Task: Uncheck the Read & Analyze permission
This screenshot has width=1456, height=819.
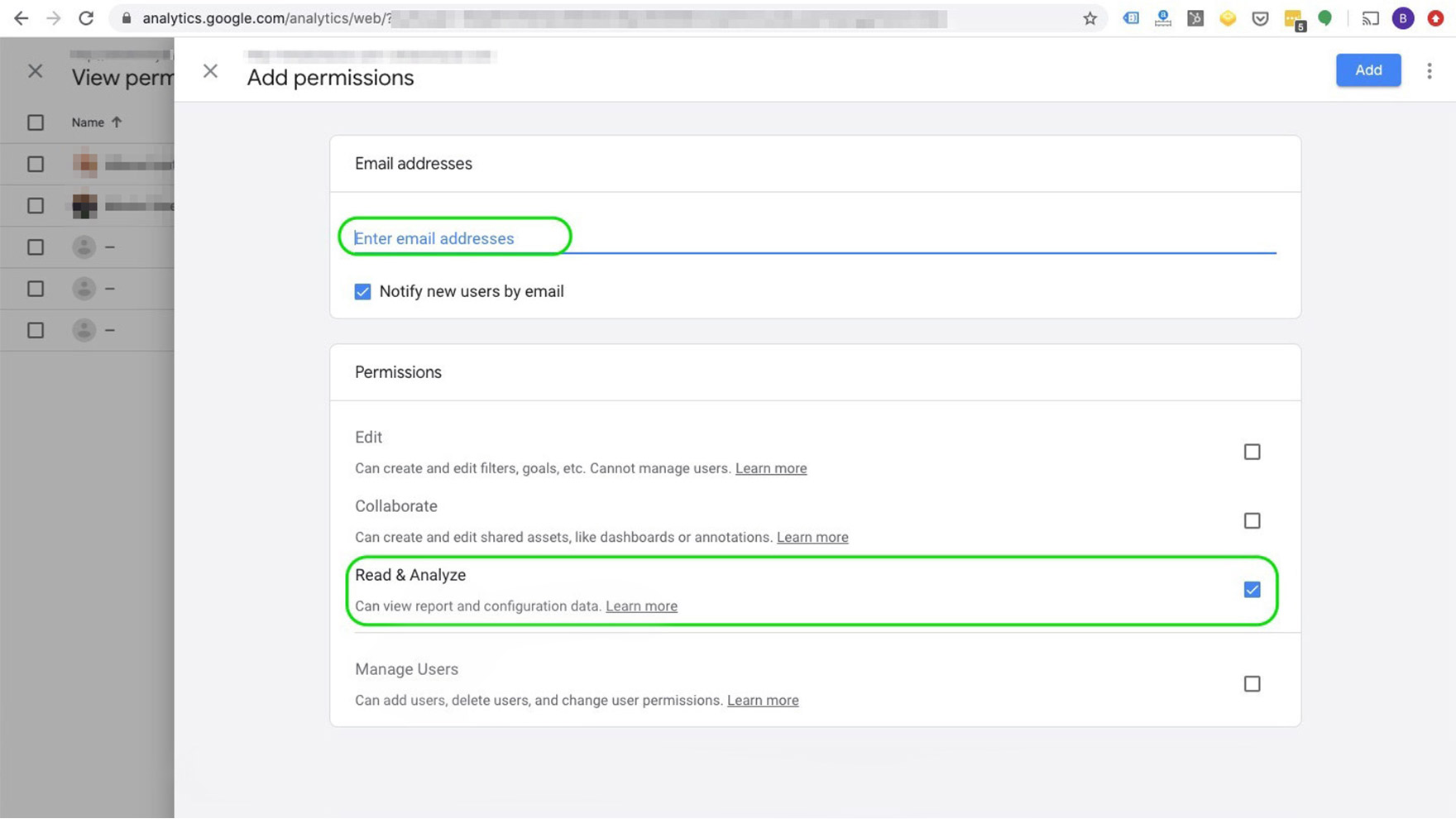Action: click(x=1252, y=590)
